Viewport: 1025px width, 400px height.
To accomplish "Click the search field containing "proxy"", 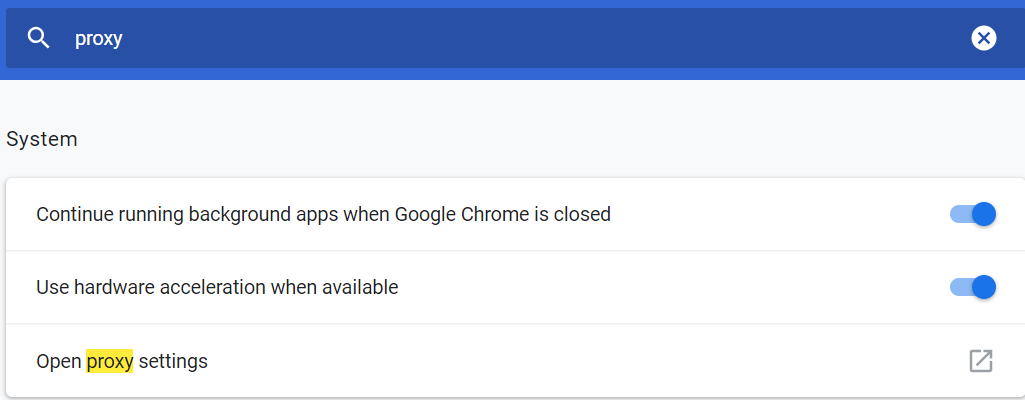I will point(400,39).
